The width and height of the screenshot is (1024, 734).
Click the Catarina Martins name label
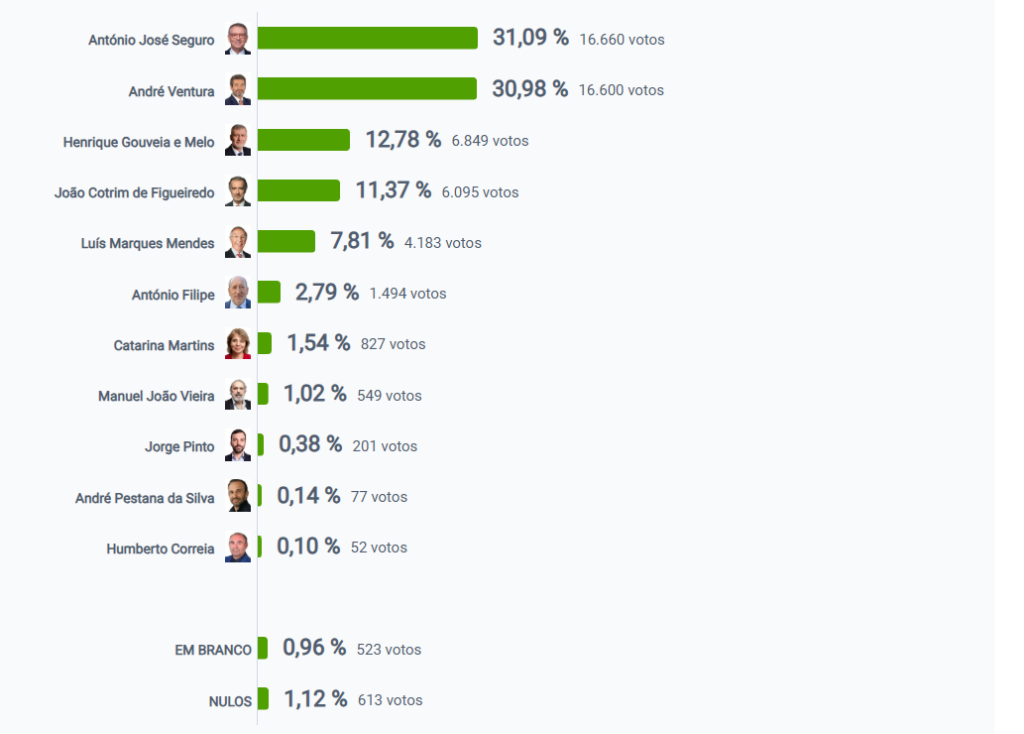pyautogui.click(x=164, y=345)
